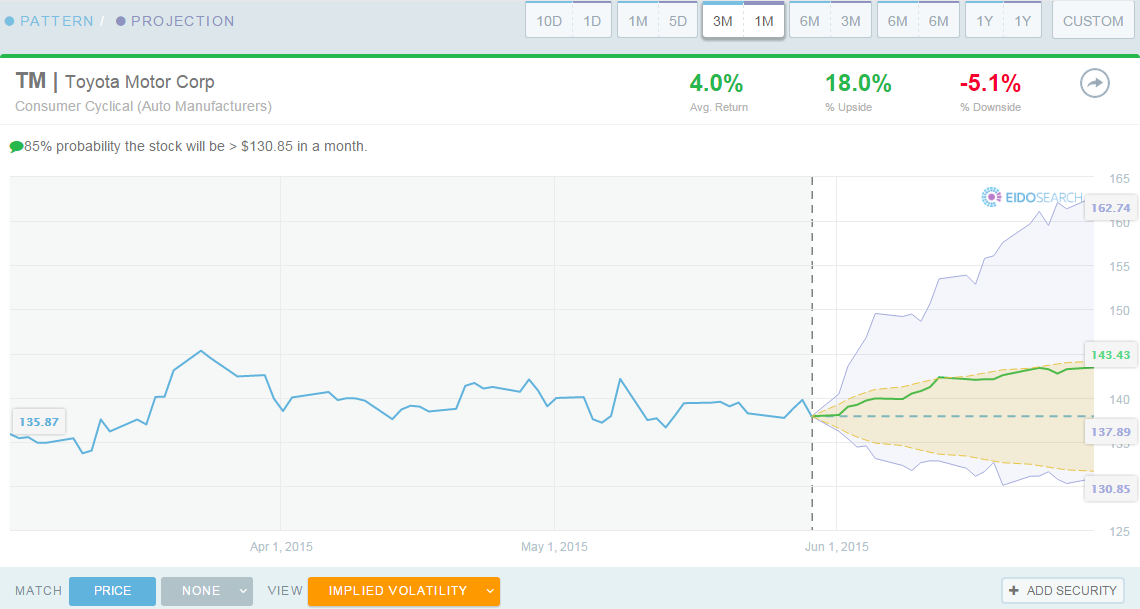Select the 6M pattern, 6M projection timeframe
The height and width of the screenshot is (609, 1140).
tap(918, 21)
